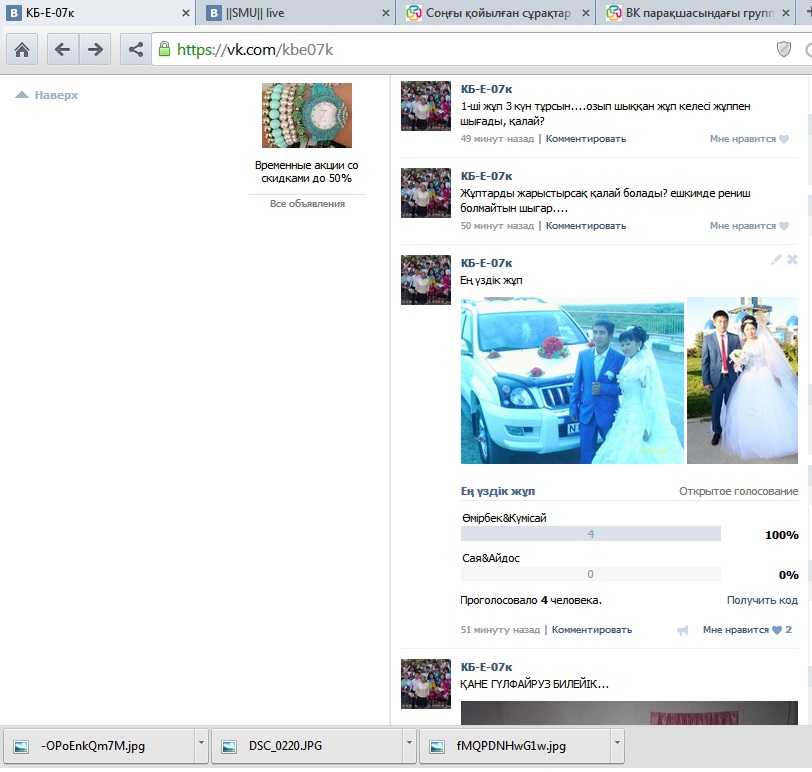
Task: Click the Получить код link
Action: tap(762, 600)
